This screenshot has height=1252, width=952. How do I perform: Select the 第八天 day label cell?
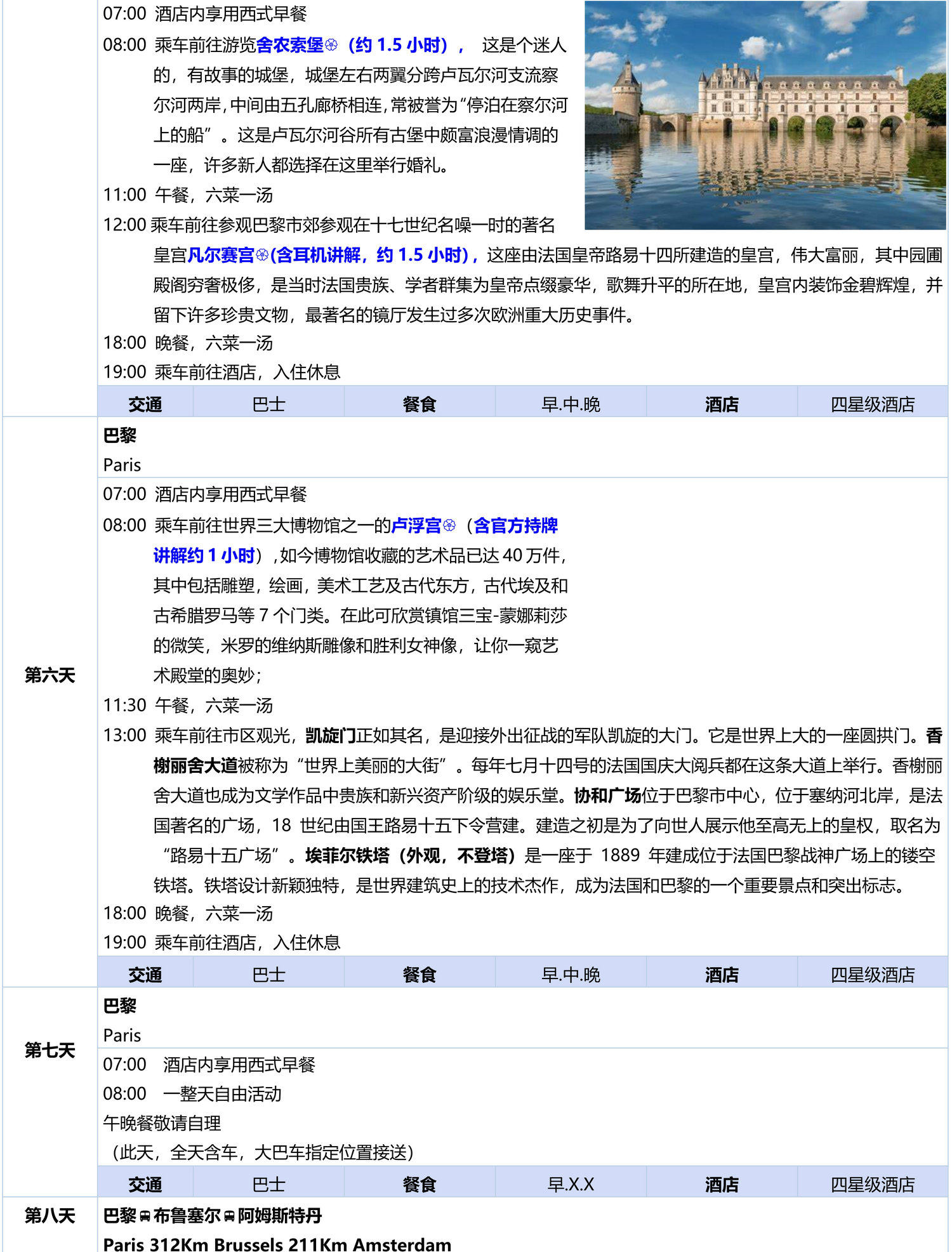pyautogui.click(x=50, y=1216)
